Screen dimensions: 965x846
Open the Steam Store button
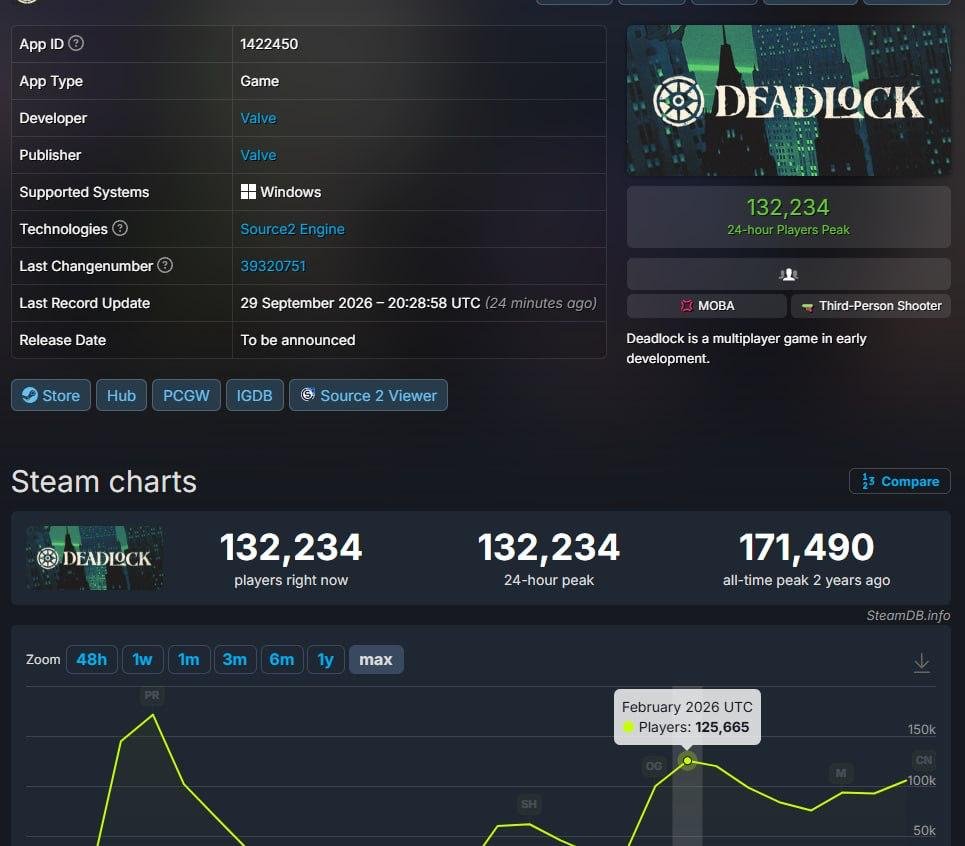pos(51,395)
